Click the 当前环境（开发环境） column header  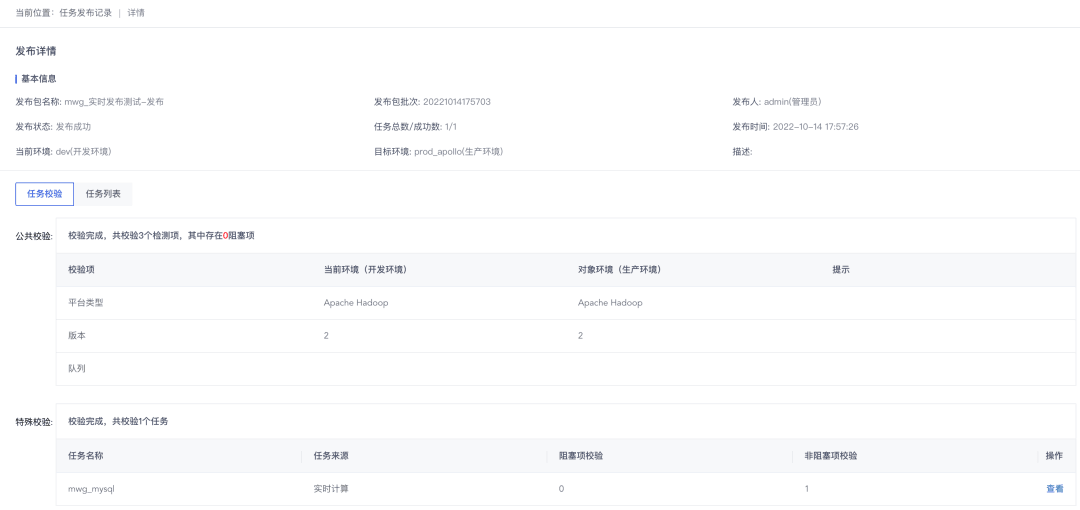[365, 270]
